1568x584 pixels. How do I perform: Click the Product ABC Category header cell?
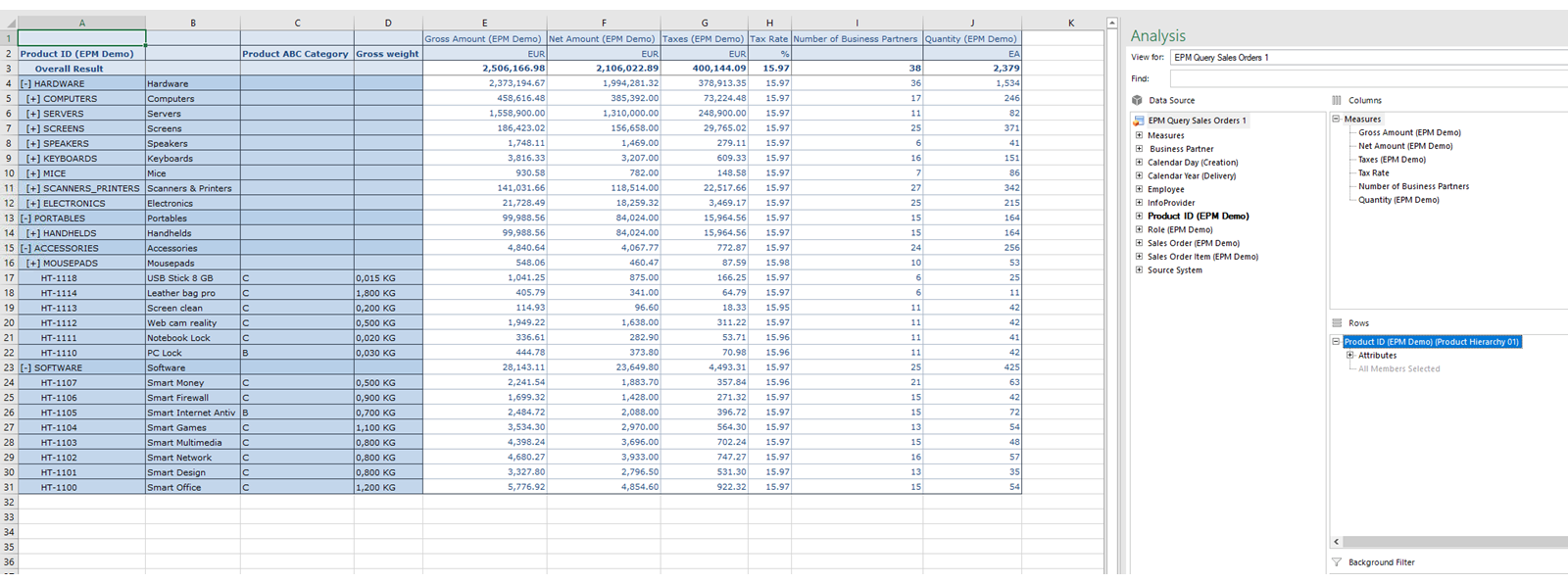coord(297,54)
